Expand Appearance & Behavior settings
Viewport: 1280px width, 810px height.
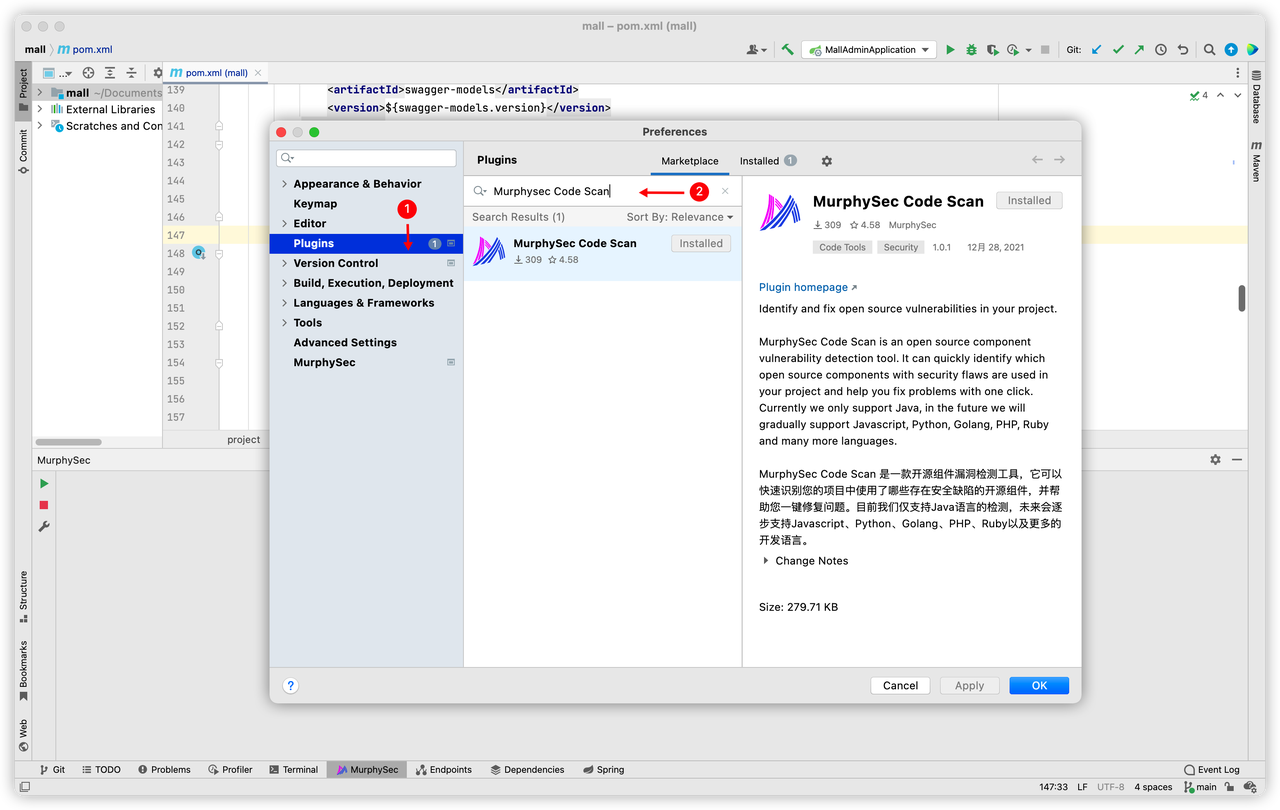[x=285, y=184]
